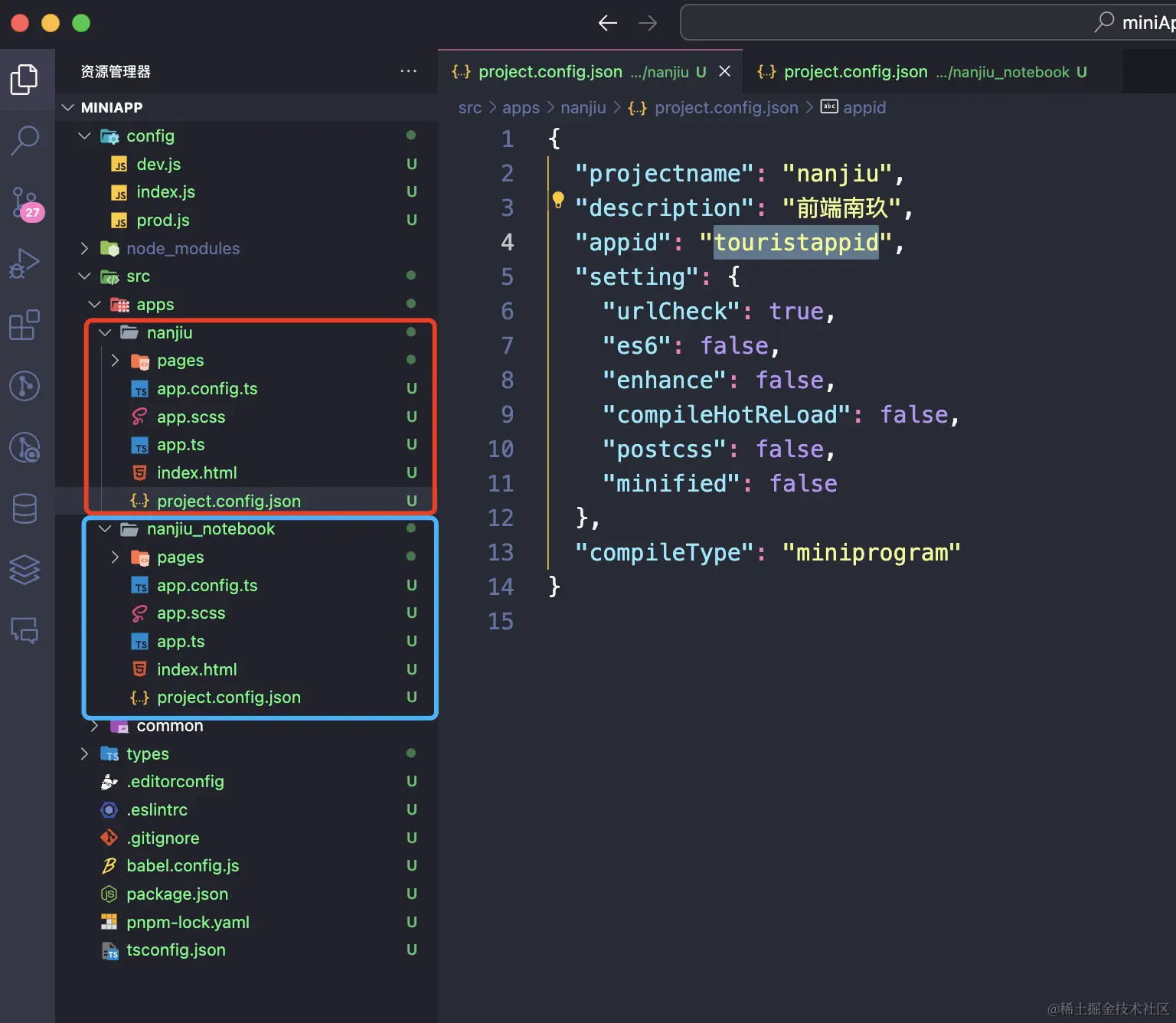Collapse the config folder
This screenshot has height=1023, width=1176.
84,136
